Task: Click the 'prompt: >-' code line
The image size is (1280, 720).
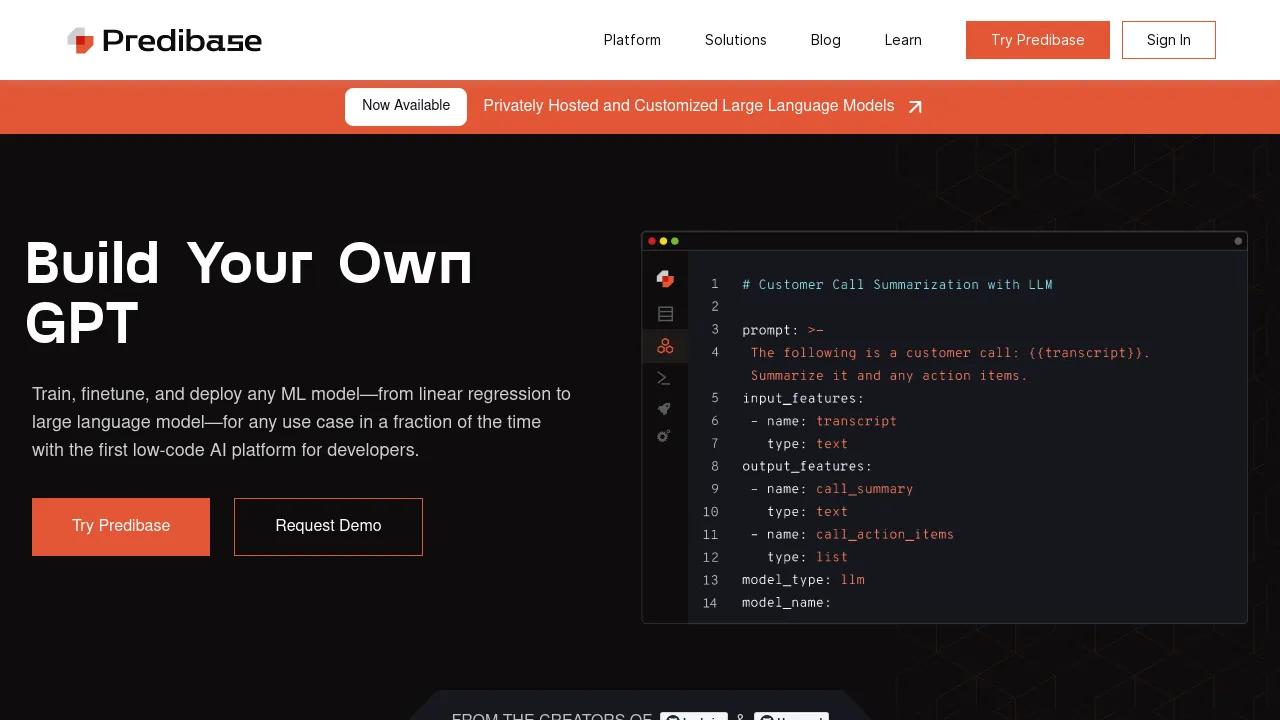Action: coord(783,330)
